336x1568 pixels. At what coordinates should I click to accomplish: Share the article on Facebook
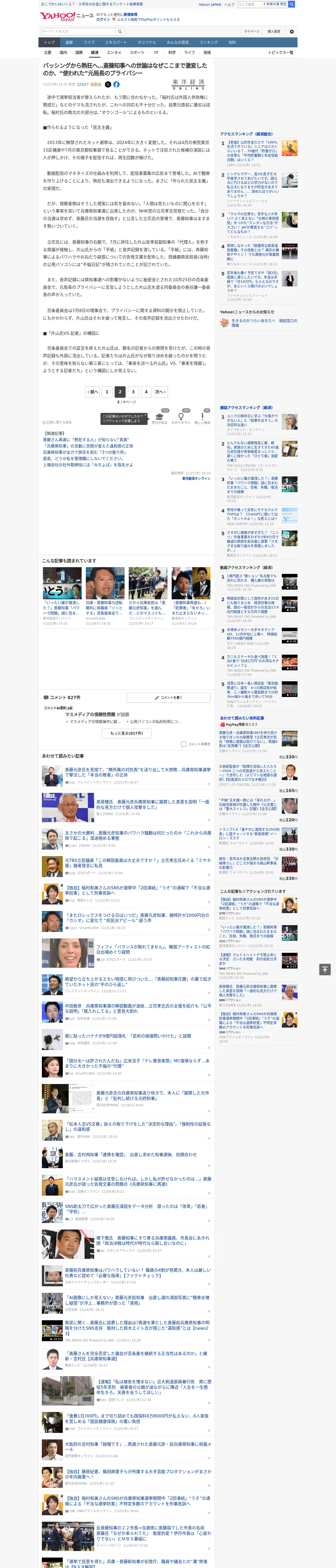tap(116, 85)
